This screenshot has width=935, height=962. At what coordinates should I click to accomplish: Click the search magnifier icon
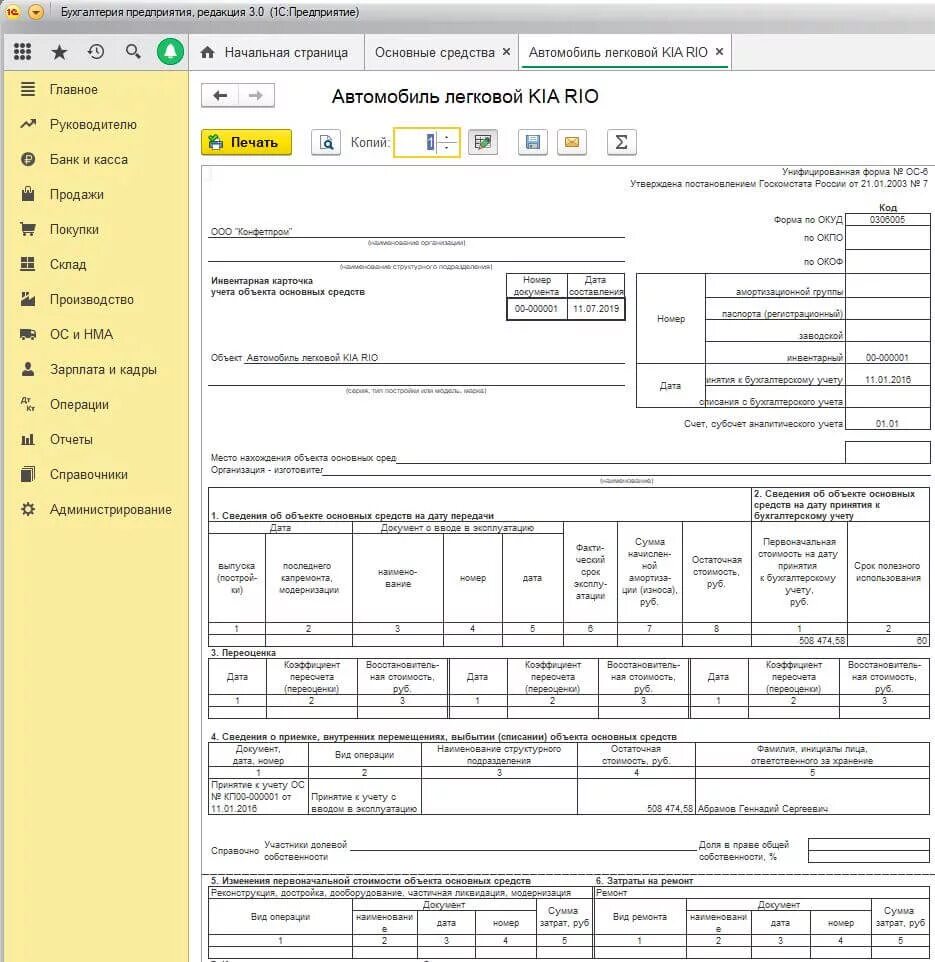tap(133, 52)
